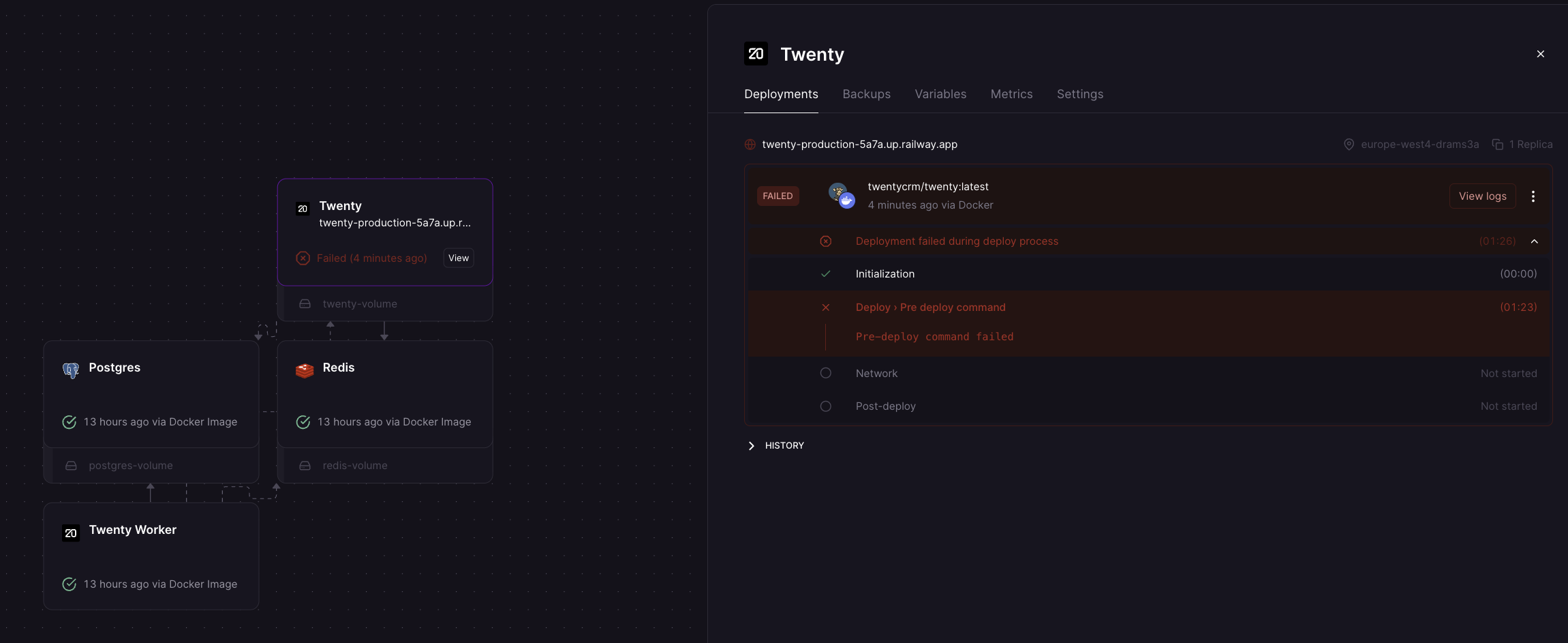Viewport: 1568px width, 643px height.
Task: Click the three-dot deployment options menu
Action: tap(1533, 196)
